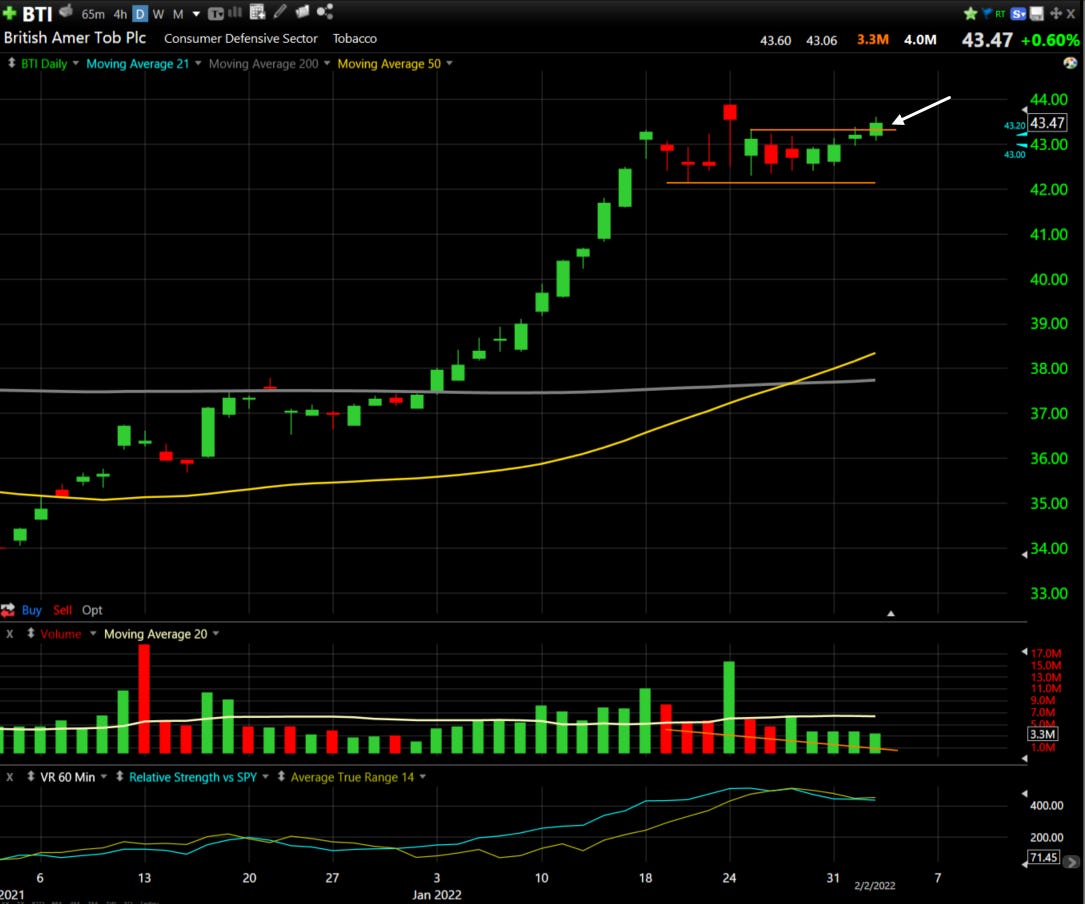Viewport: 1085px width, 904px height.
Task: Switch to M monthly timeframe
Action: 178,14
